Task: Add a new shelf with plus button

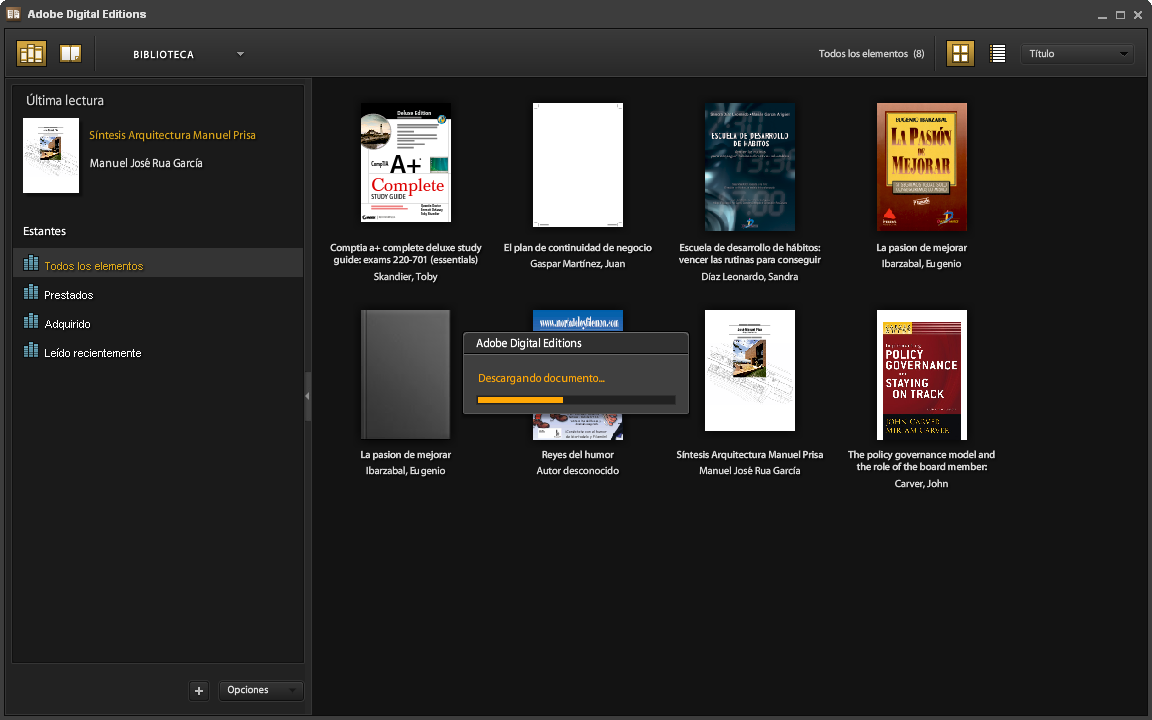Action: (x=198, y=691)
